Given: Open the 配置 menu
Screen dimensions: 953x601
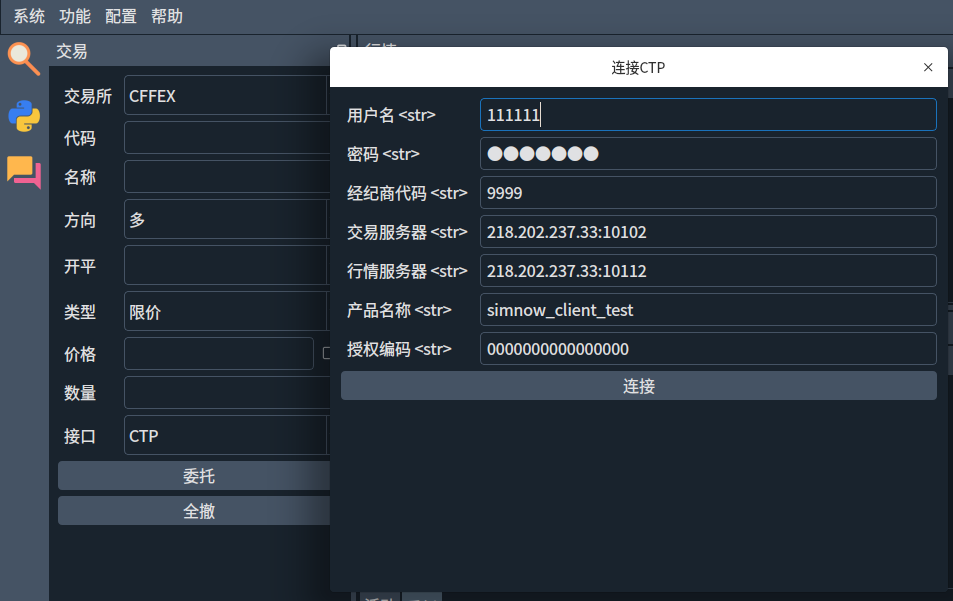Looking at the screenshot, I should click(120, 16).
